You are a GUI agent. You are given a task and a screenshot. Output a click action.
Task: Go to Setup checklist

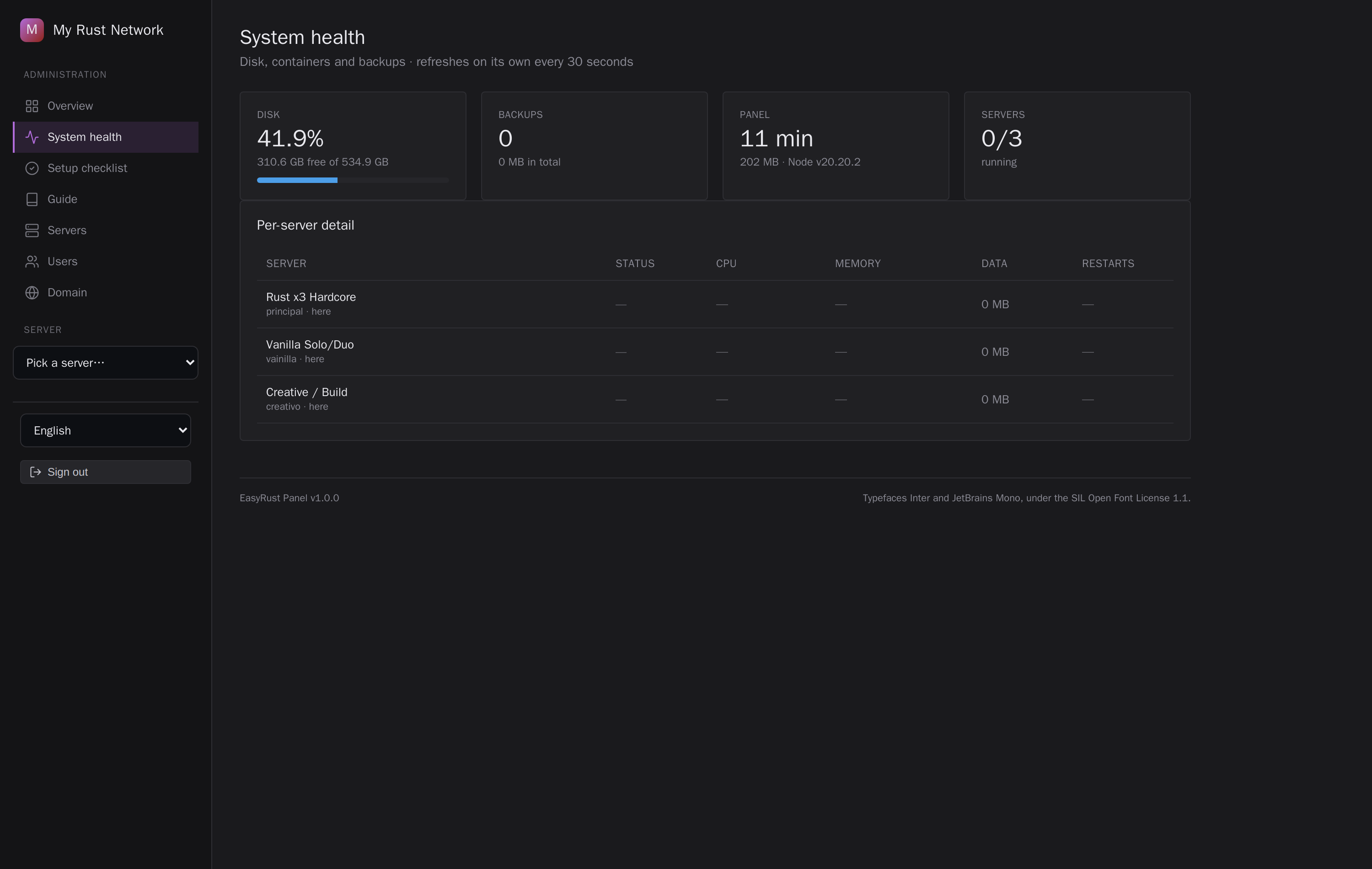(x=106, y=168)
